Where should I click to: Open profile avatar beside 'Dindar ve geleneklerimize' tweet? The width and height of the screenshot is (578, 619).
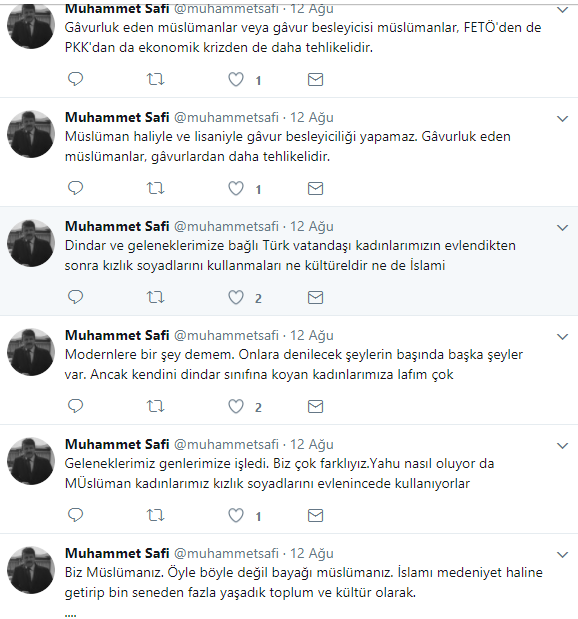pos(31,243)
